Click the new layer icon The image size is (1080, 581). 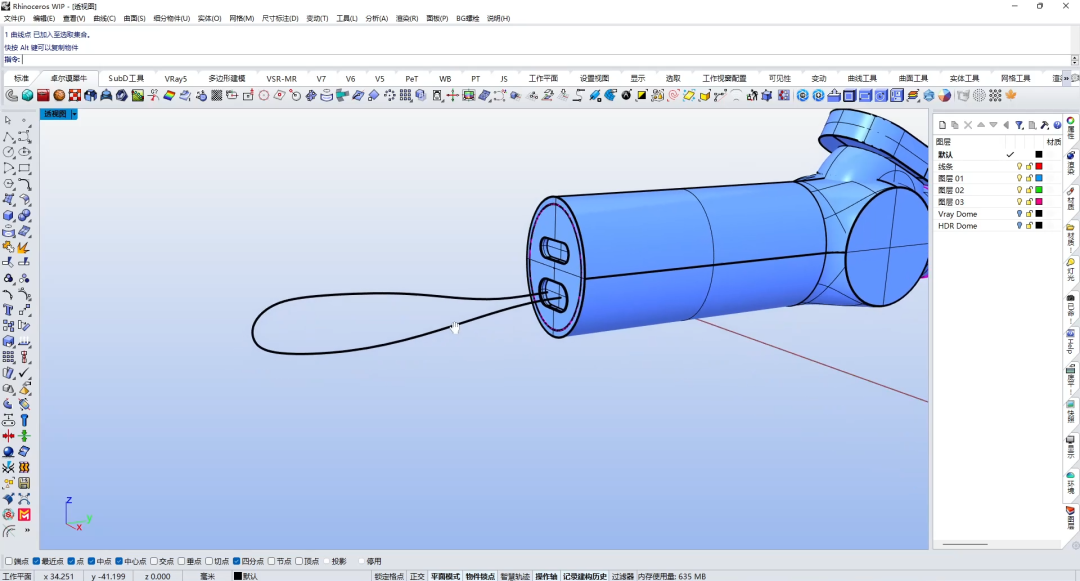(x=942, y=125)
